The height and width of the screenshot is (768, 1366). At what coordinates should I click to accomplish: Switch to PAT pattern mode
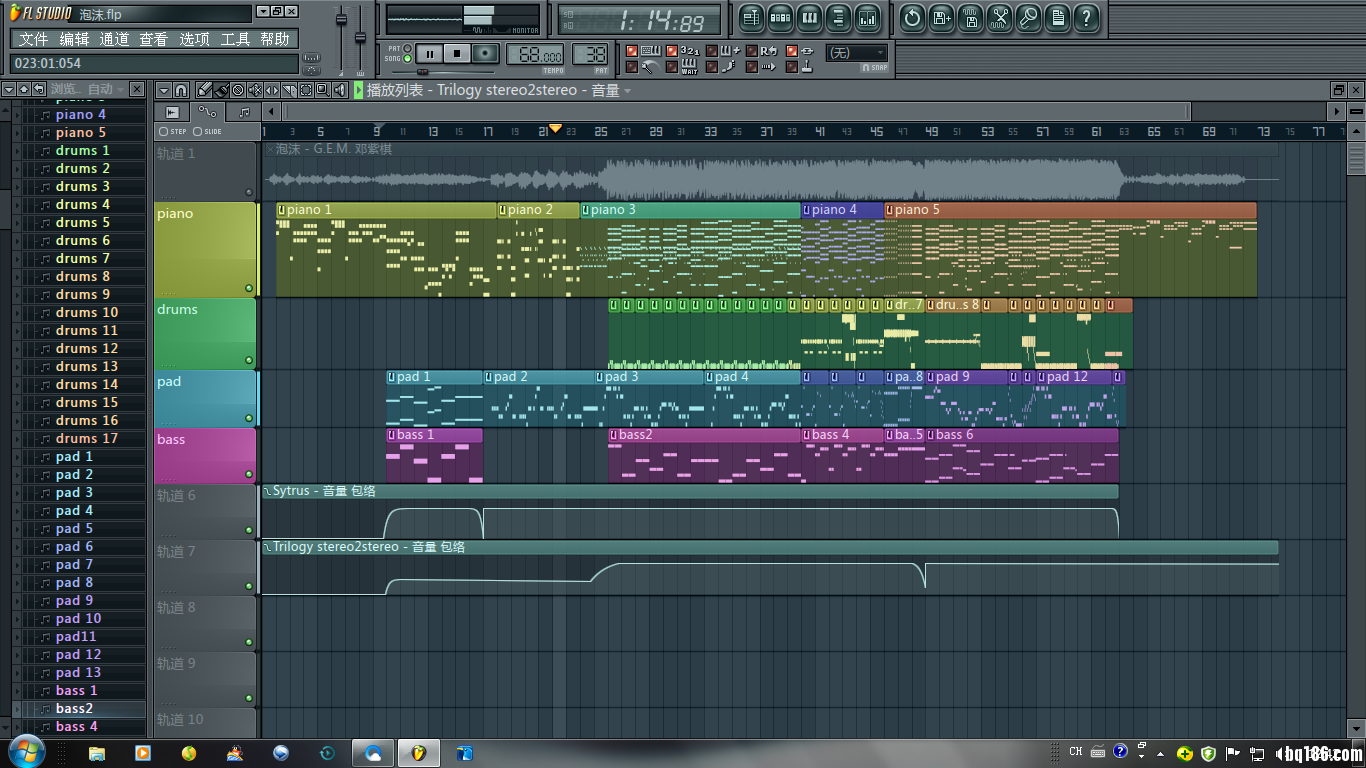pos(407,48)
